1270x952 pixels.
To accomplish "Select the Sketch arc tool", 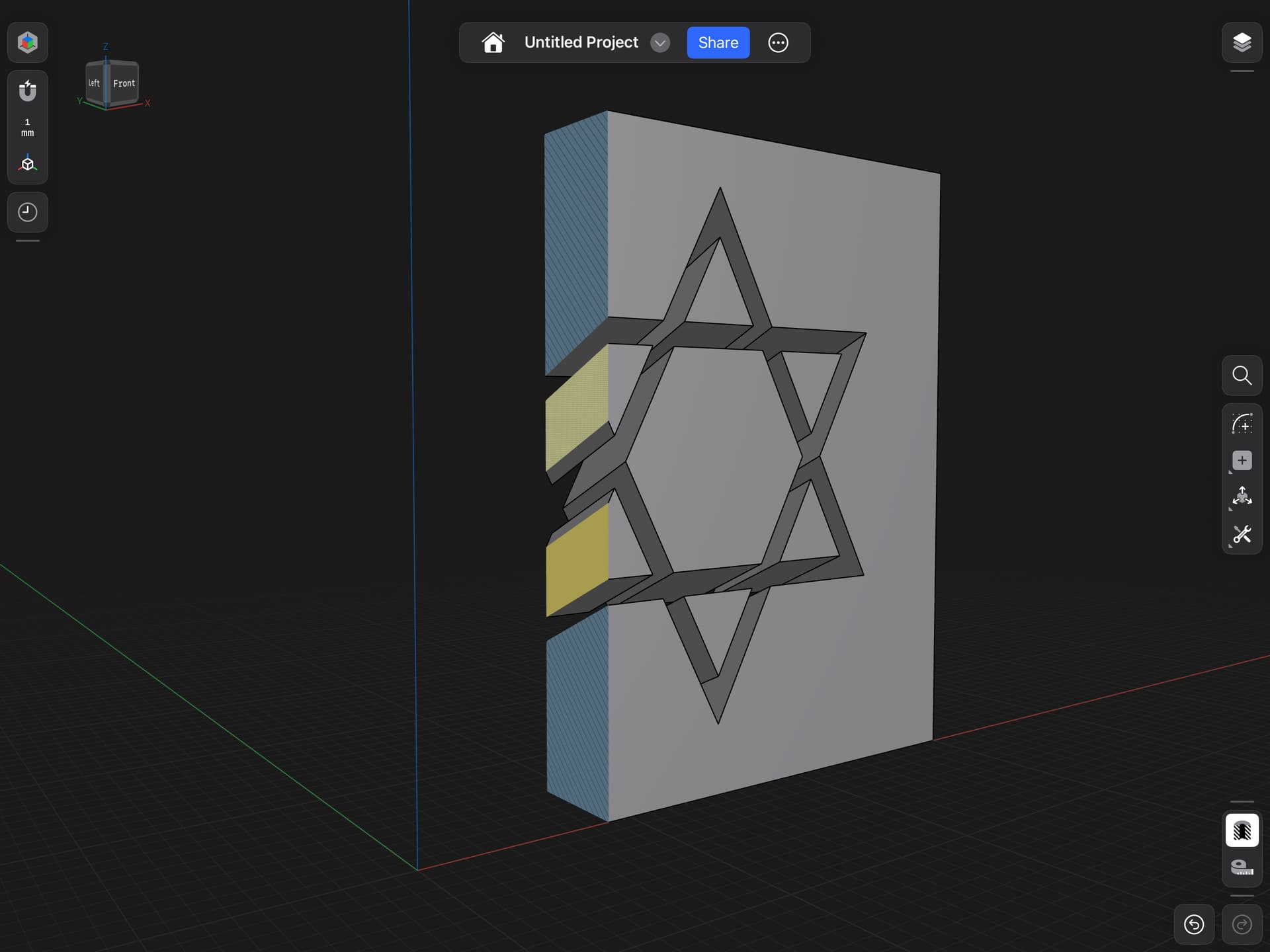I will tap(1242, 423).
